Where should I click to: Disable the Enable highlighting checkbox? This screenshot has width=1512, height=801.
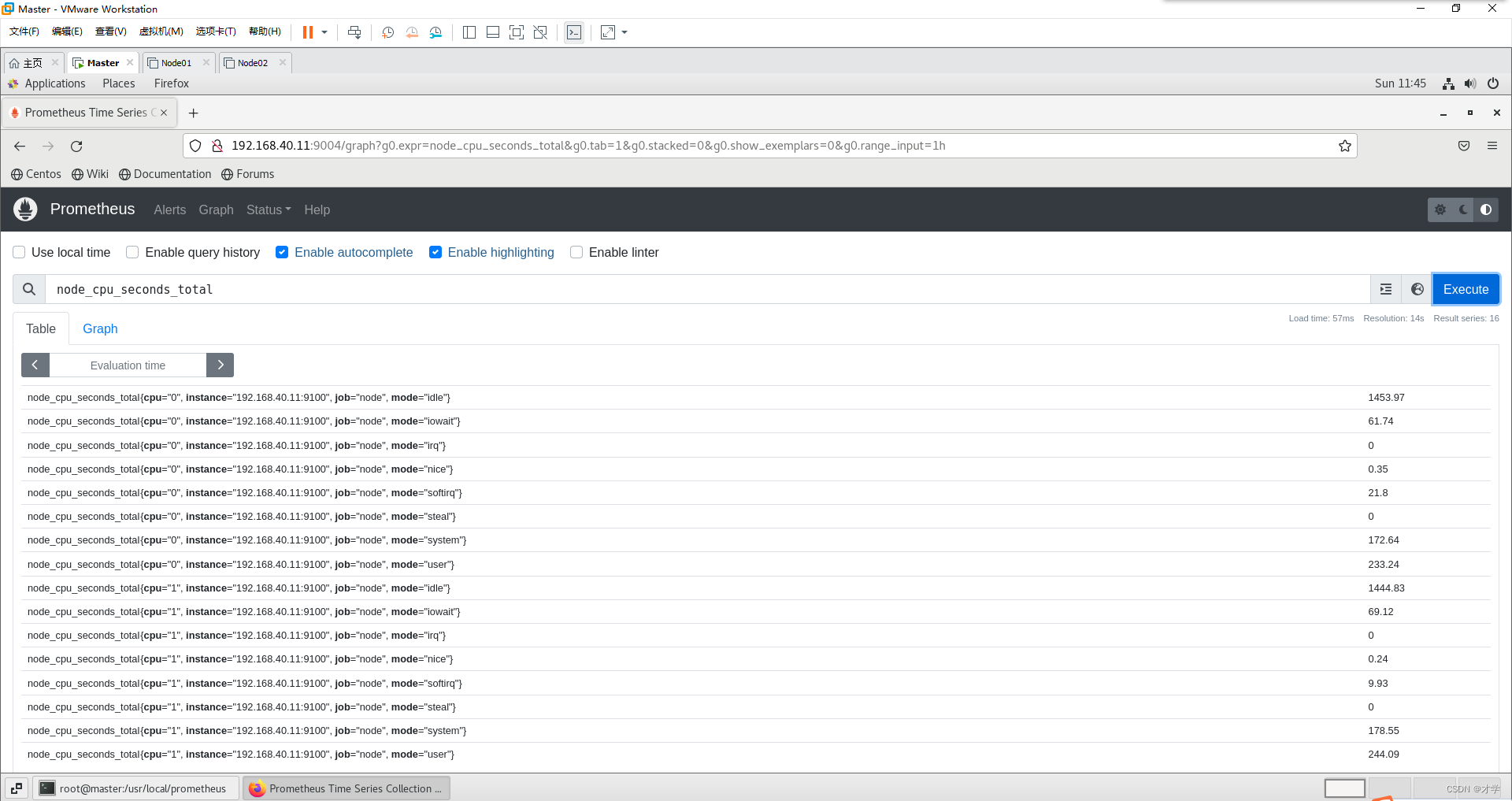(435, 252)
